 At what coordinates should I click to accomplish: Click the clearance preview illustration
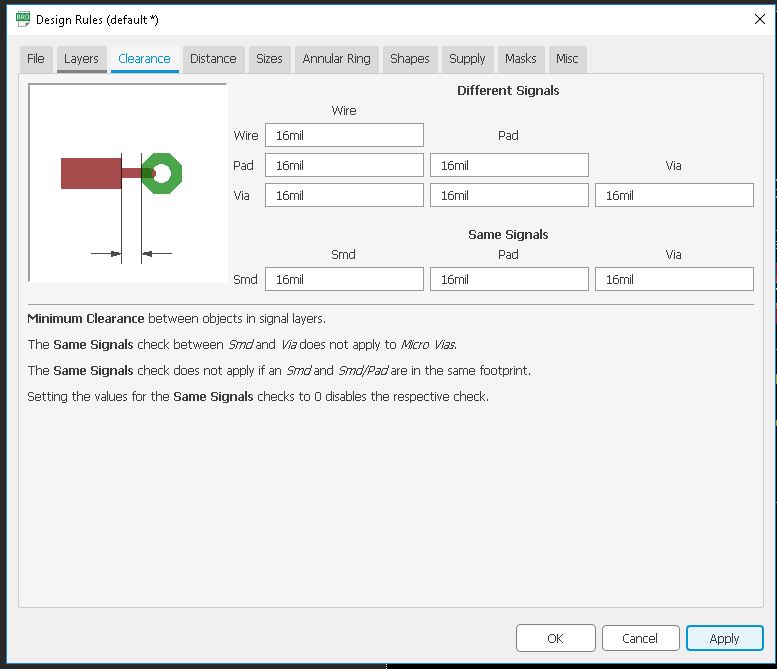(x=128, y=183)
